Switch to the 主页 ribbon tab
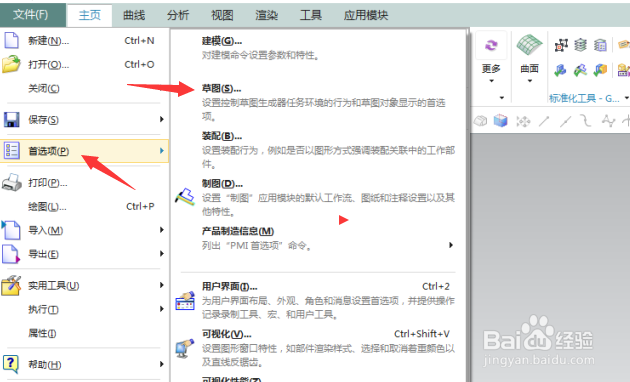 89,15
